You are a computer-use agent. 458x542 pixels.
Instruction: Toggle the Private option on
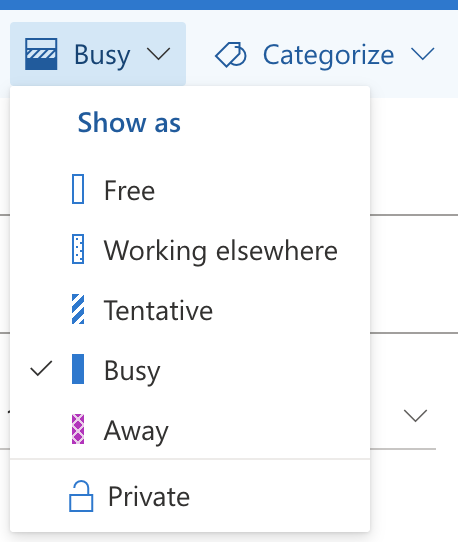pyautogui.click(x=190, y=496)
